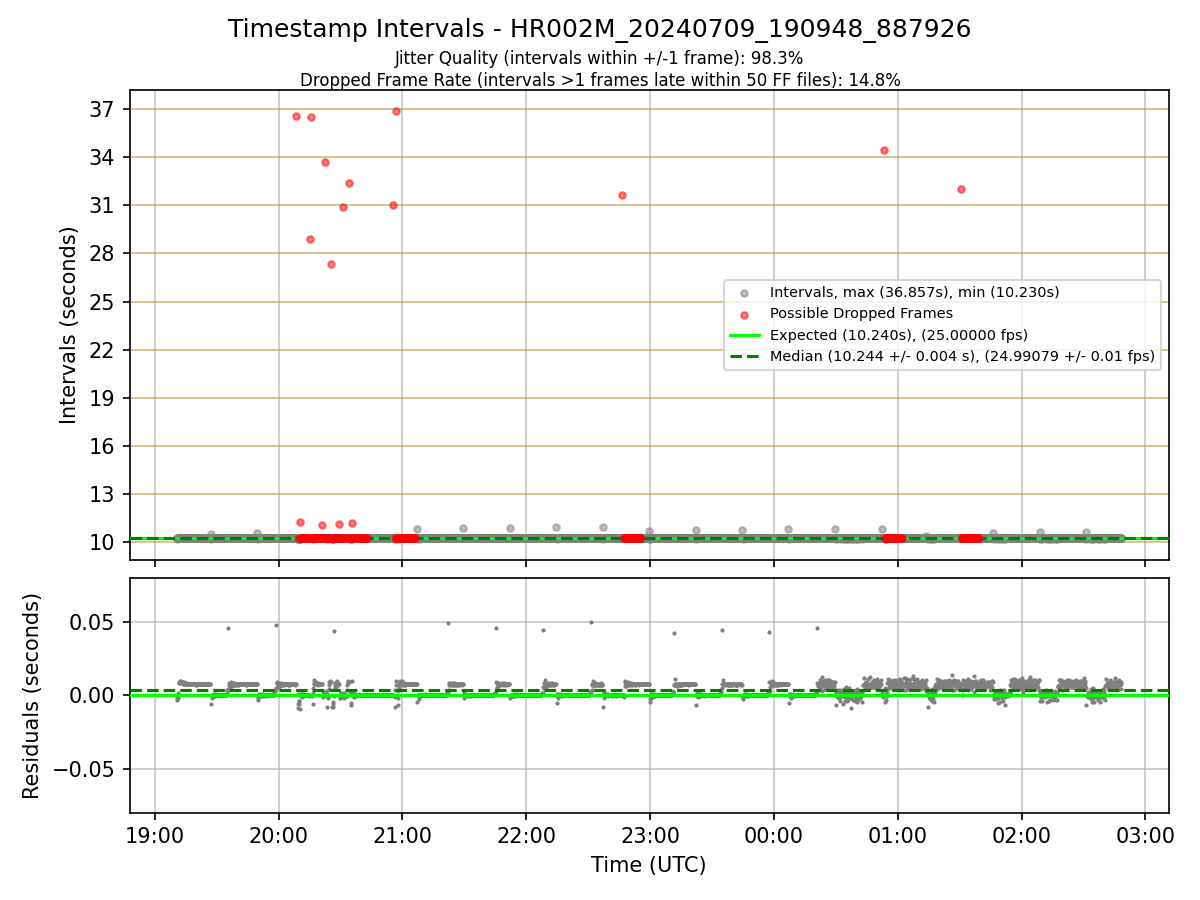Click the 'Jitter Quality' 98.3% subtitle line

(x=599, y=58)
